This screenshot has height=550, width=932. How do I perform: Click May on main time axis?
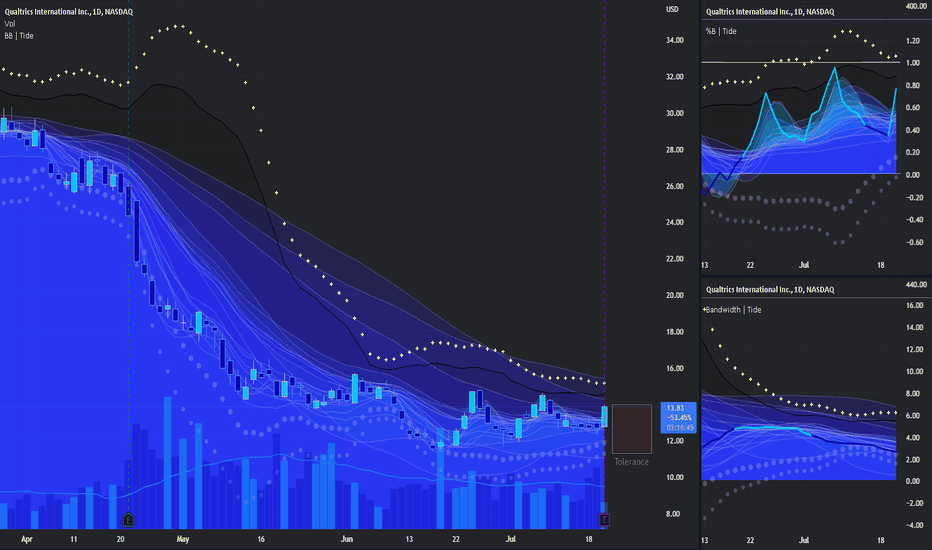pos(182,539)
